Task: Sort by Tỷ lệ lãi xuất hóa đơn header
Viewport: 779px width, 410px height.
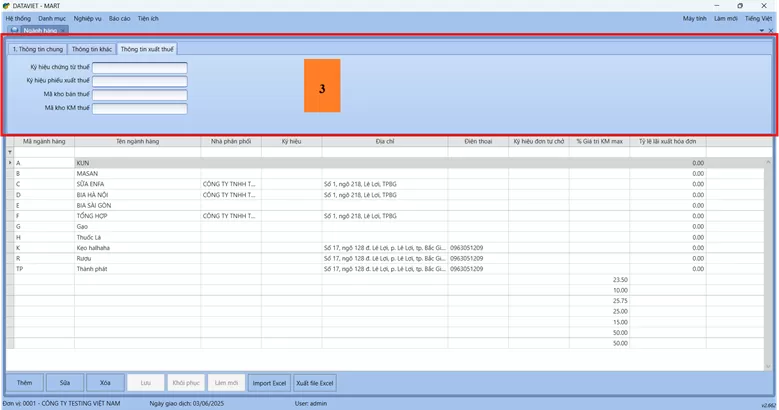Action: (668, 142)
